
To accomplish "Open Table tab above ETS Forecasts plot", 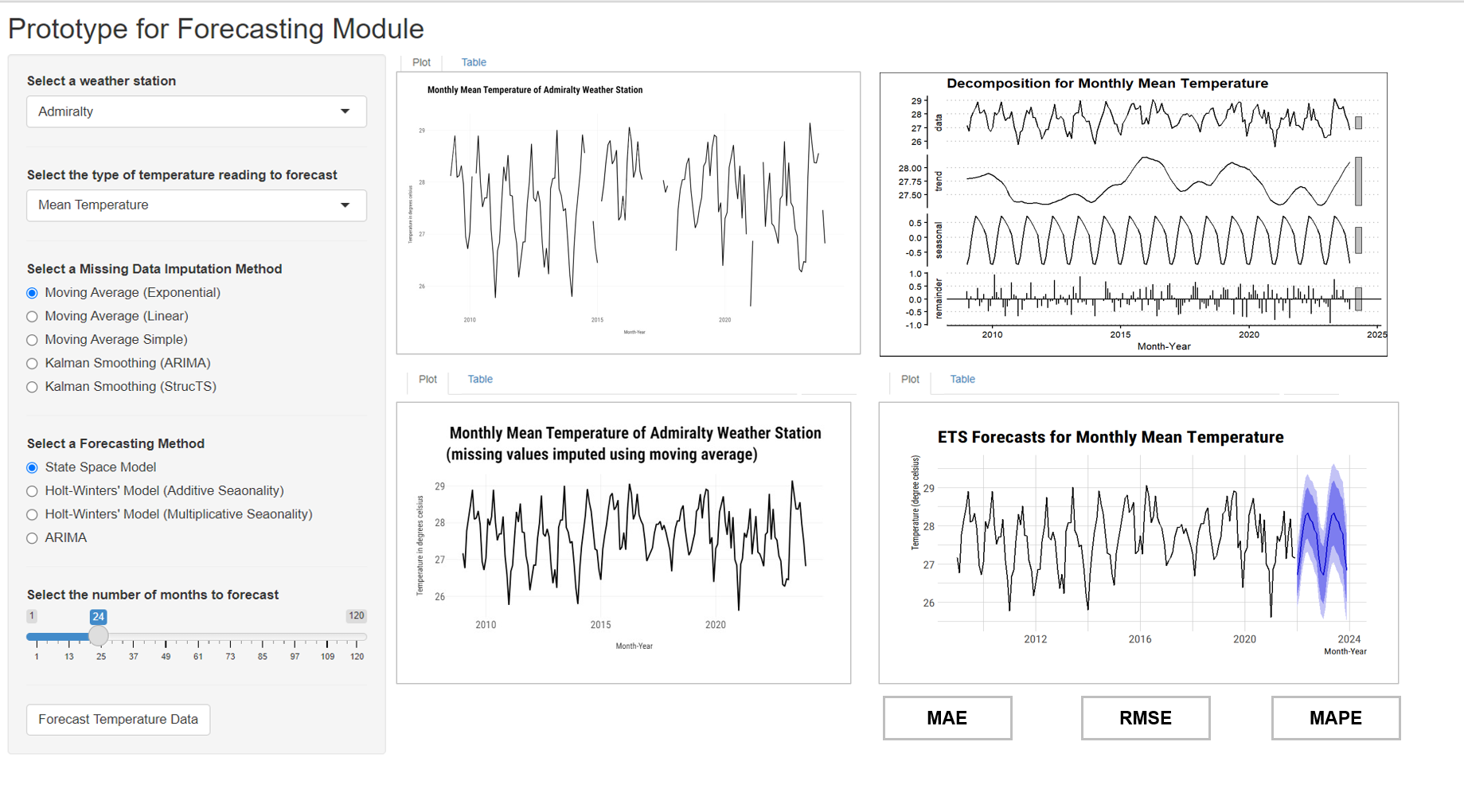I will (x=962, y=379).
